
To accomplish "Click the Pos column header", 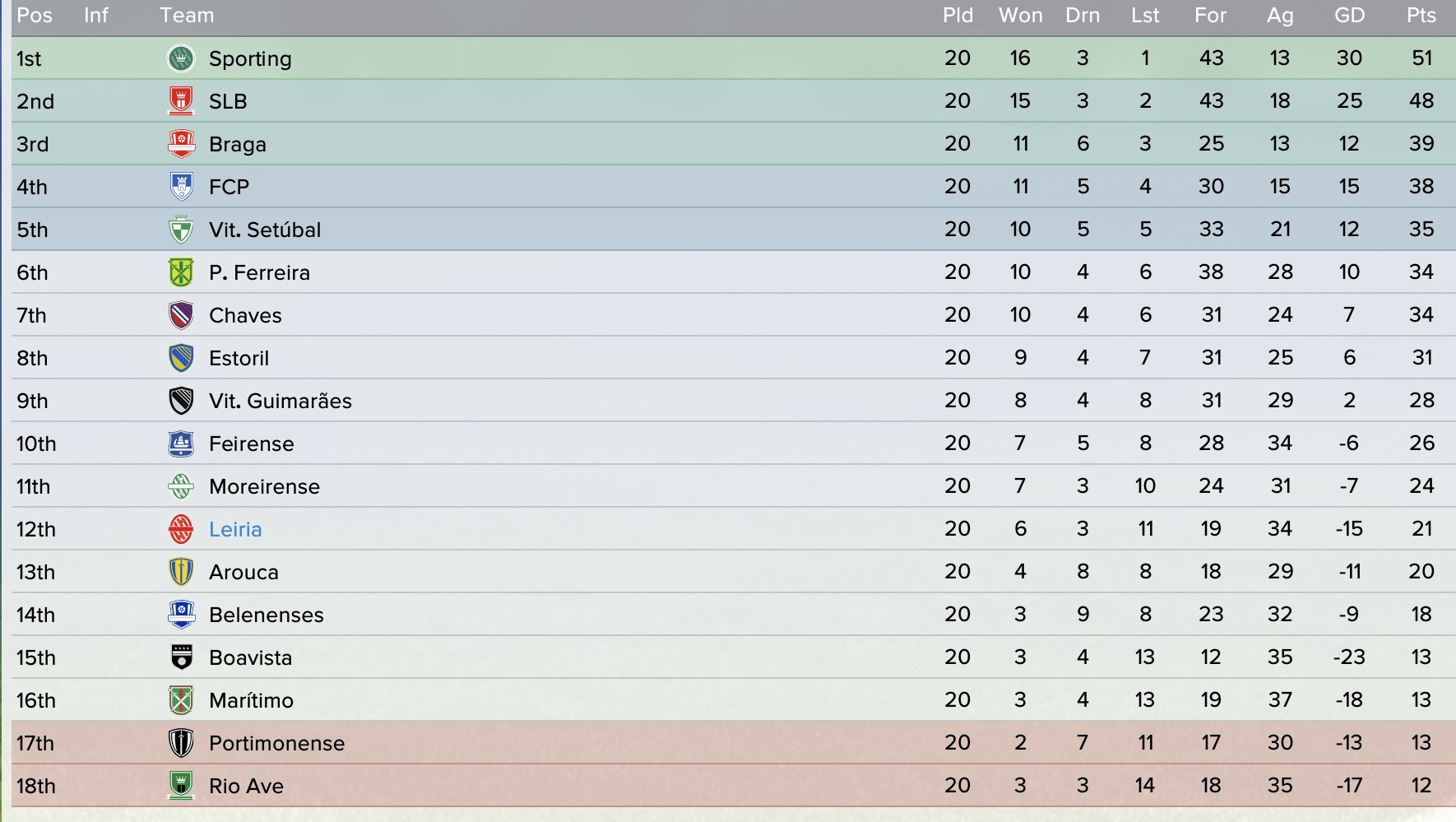I will (35, 16).
